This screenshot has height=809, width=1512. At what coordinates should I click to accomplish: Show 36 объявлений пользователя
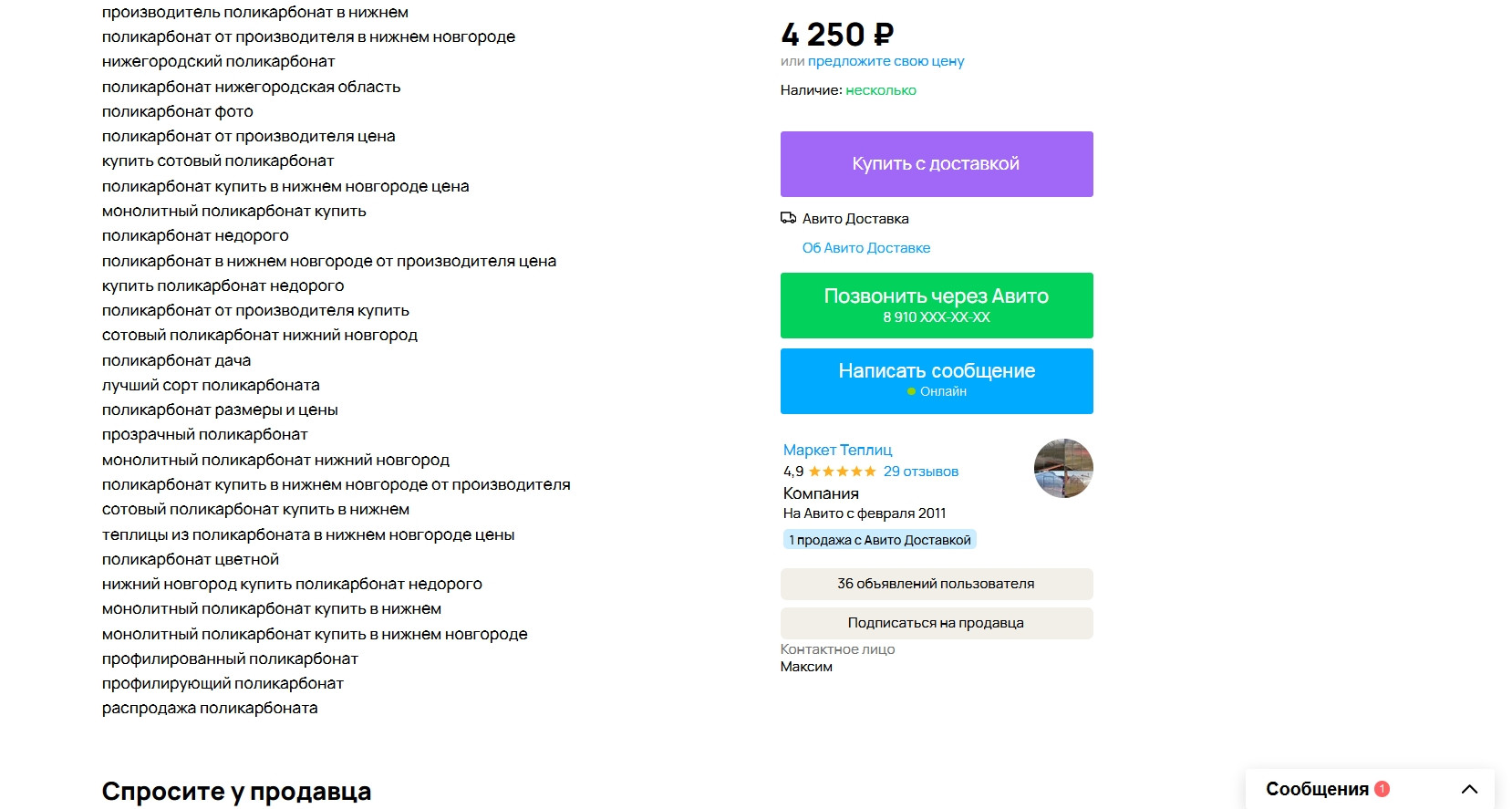pyautogui.click(x=937, y=584)
